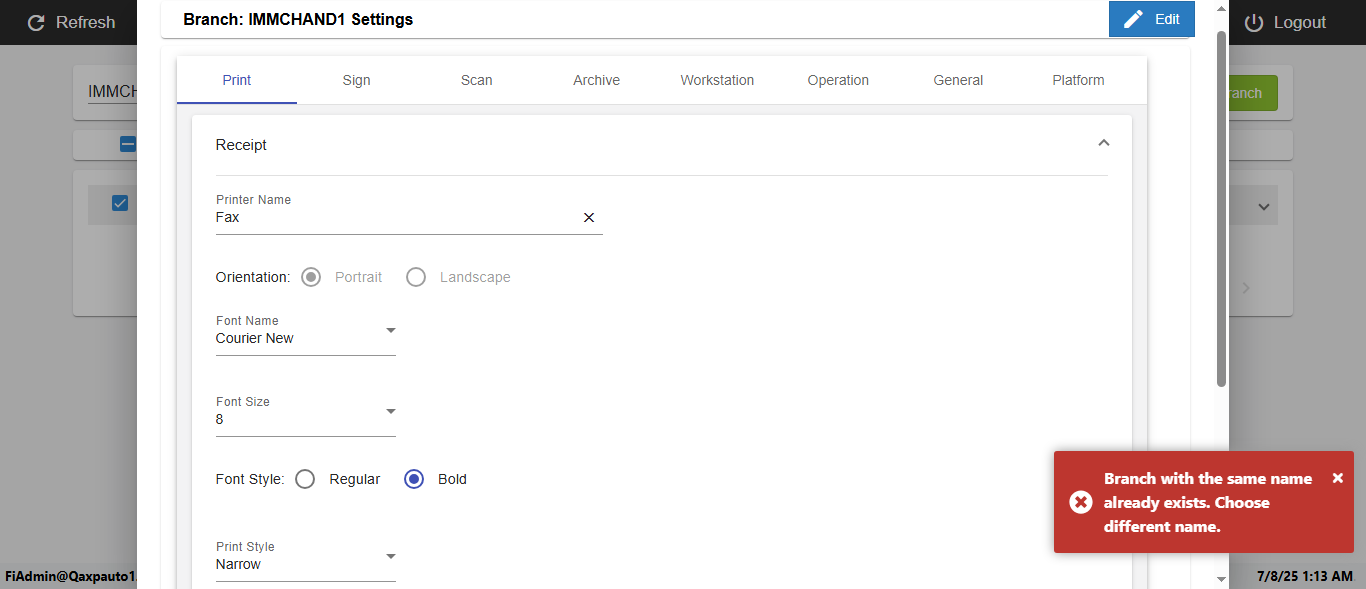Click the dialog's vertical scrollbar thumb
Image resolution: width=1366 pixels, height=589 pixels.
(1221, 210)
